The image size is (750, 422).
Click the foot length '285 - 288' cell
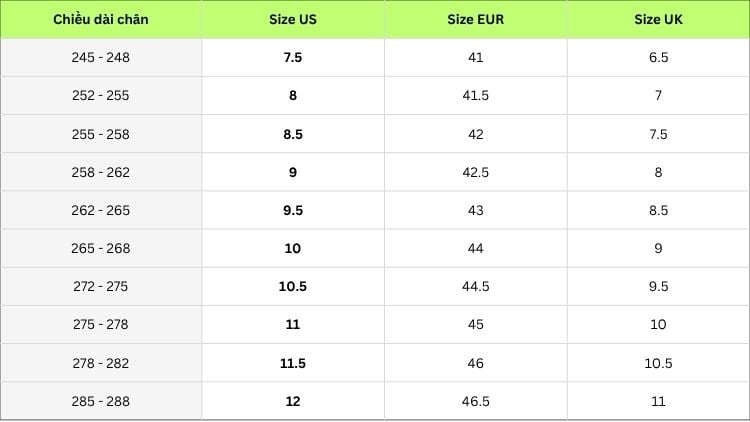[x=101, y=401]
